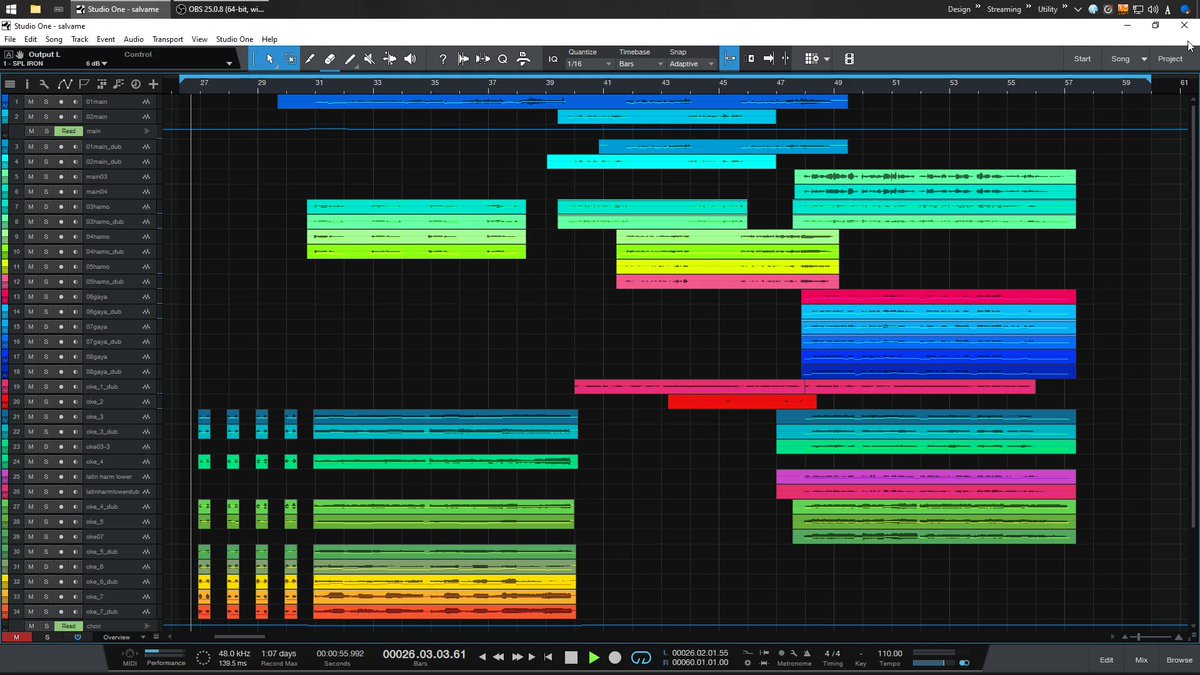Mute track 06gaya
The image size is (1200, 675).
(x=31, y=297)
